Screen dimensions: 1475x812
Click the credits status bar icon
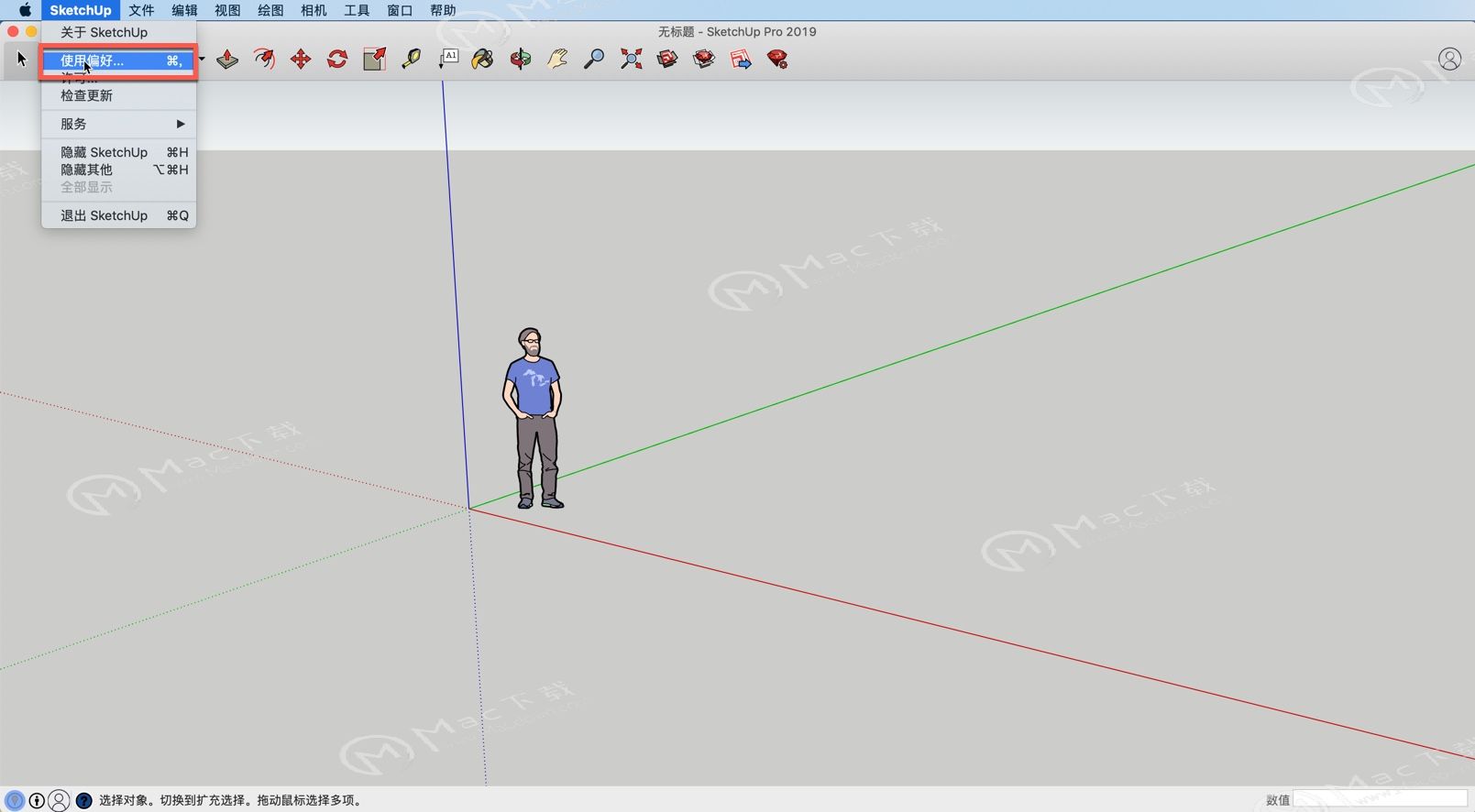coord(37,800)
